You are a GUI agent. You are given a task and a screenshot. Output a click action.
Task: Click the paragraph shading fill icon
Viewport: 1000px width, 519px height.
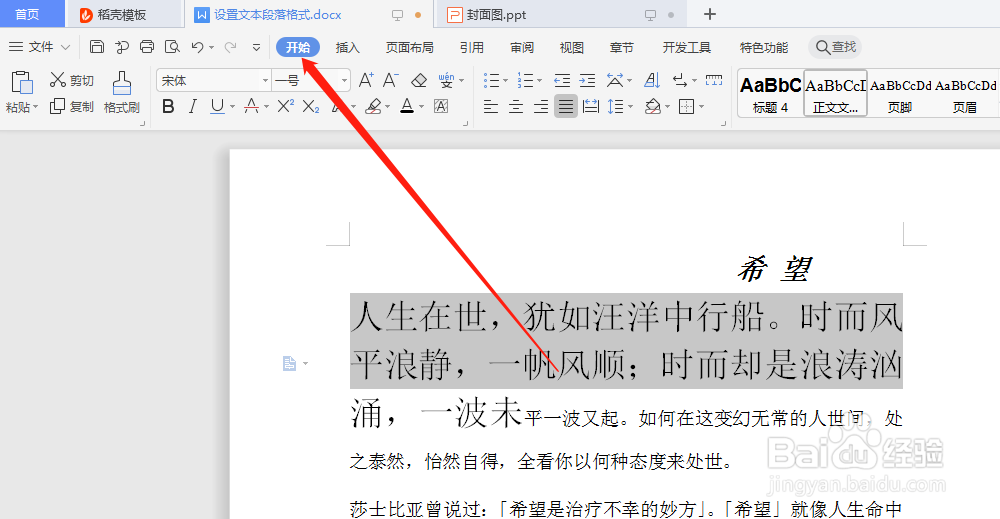click(652, 106)
